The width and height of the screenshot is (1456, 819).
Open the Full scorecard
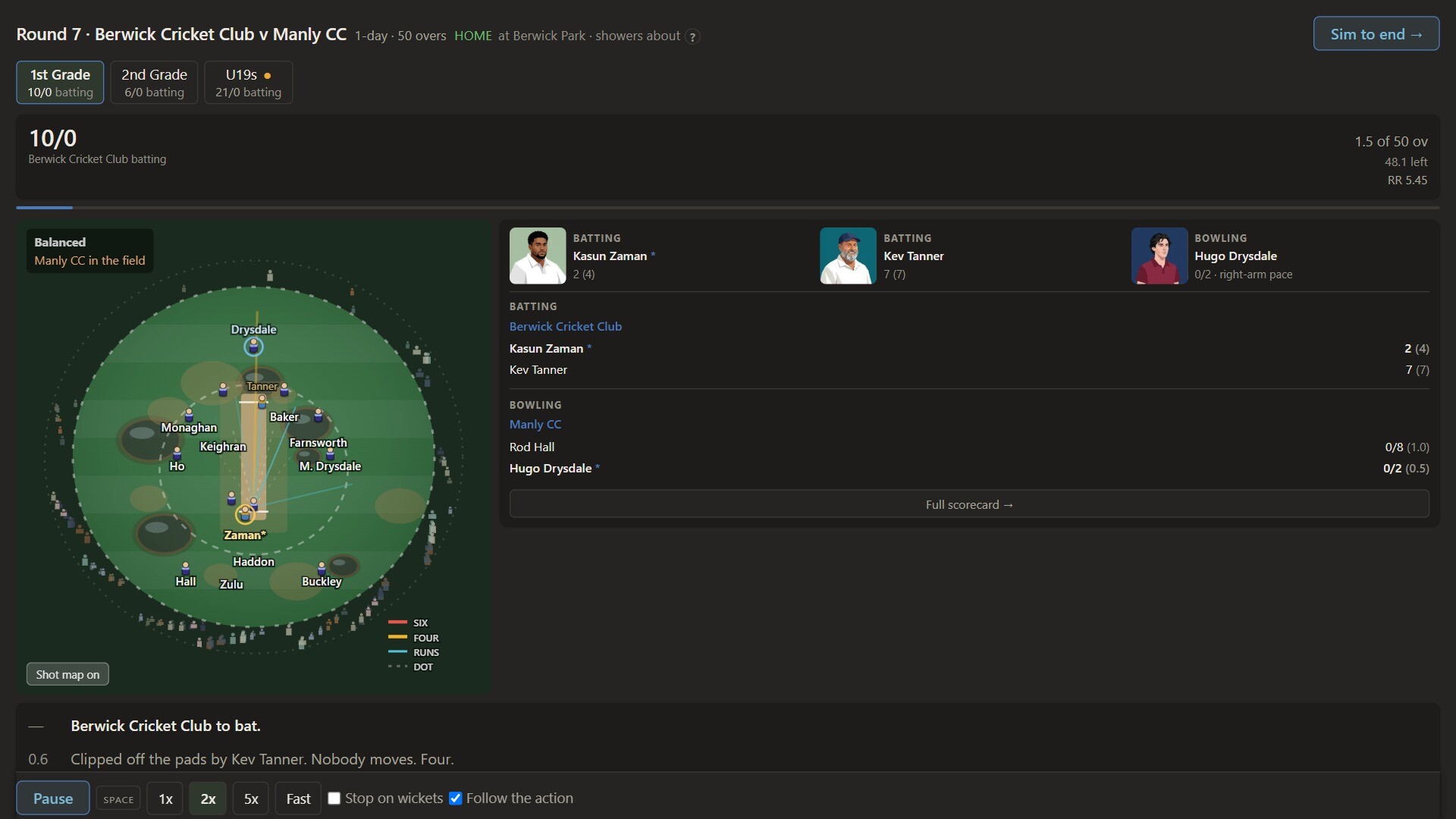969,504
